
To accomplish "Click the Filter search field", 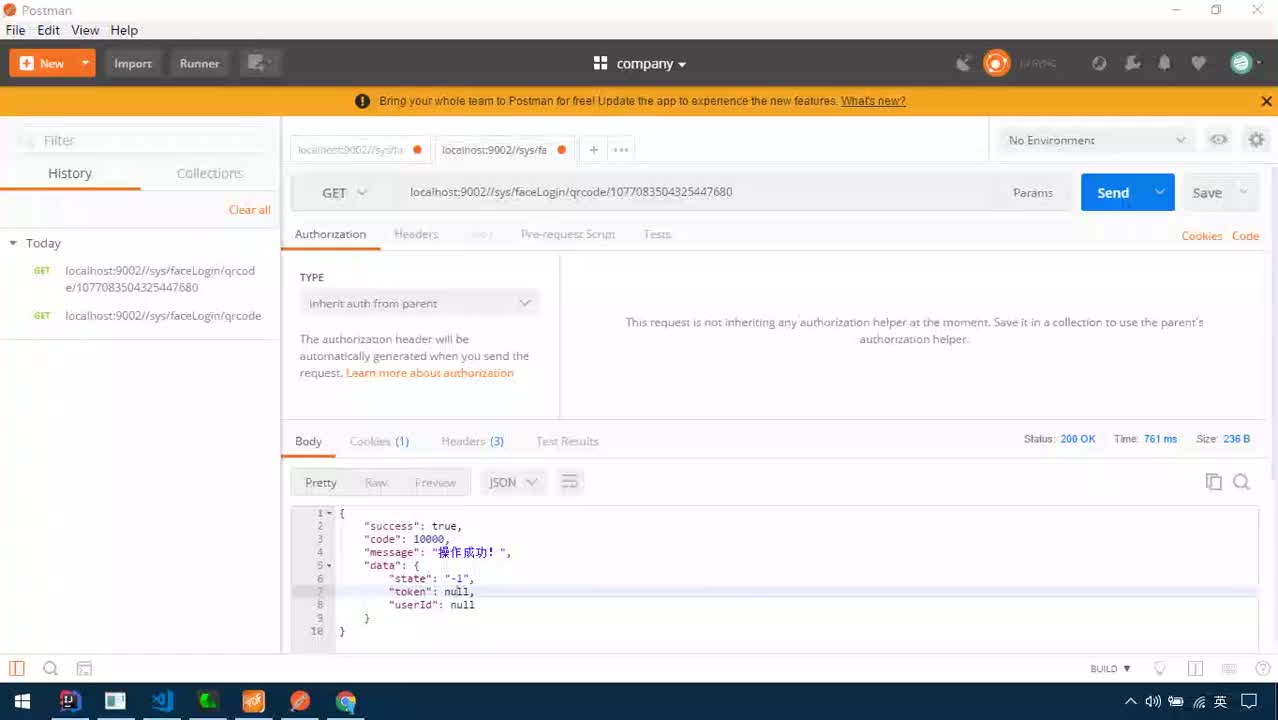I will point(140,141).
